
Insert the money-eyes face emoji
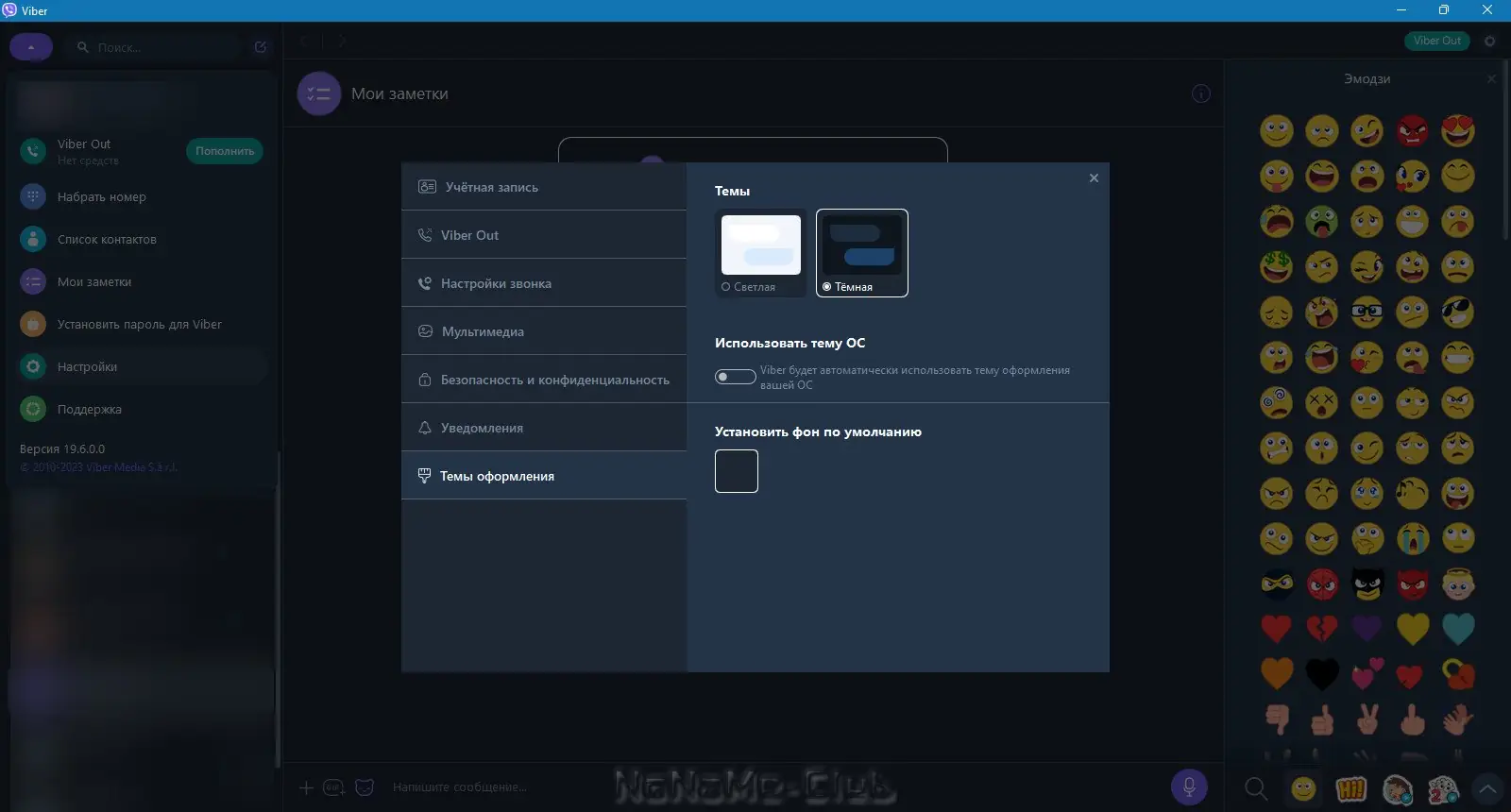point(1277,267)
